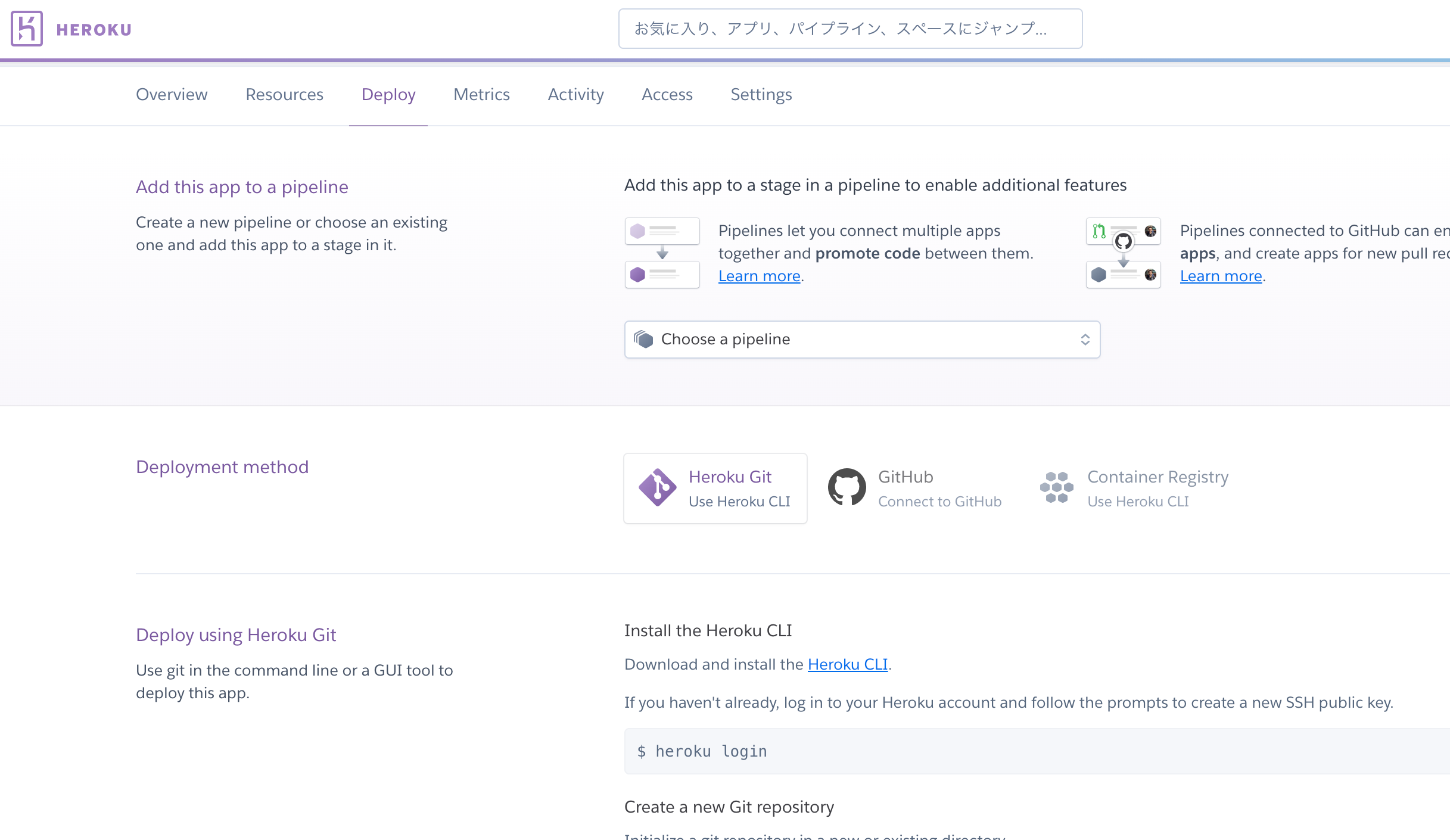Click the Container Registry hexagons icon
This screenshot has height=840, width=1450.
point(1056,487)
